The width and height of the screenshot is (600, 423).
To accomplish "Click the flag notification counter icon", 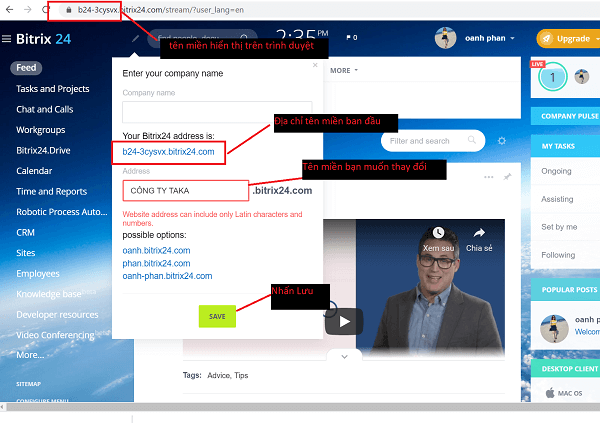I will [351, 38].
